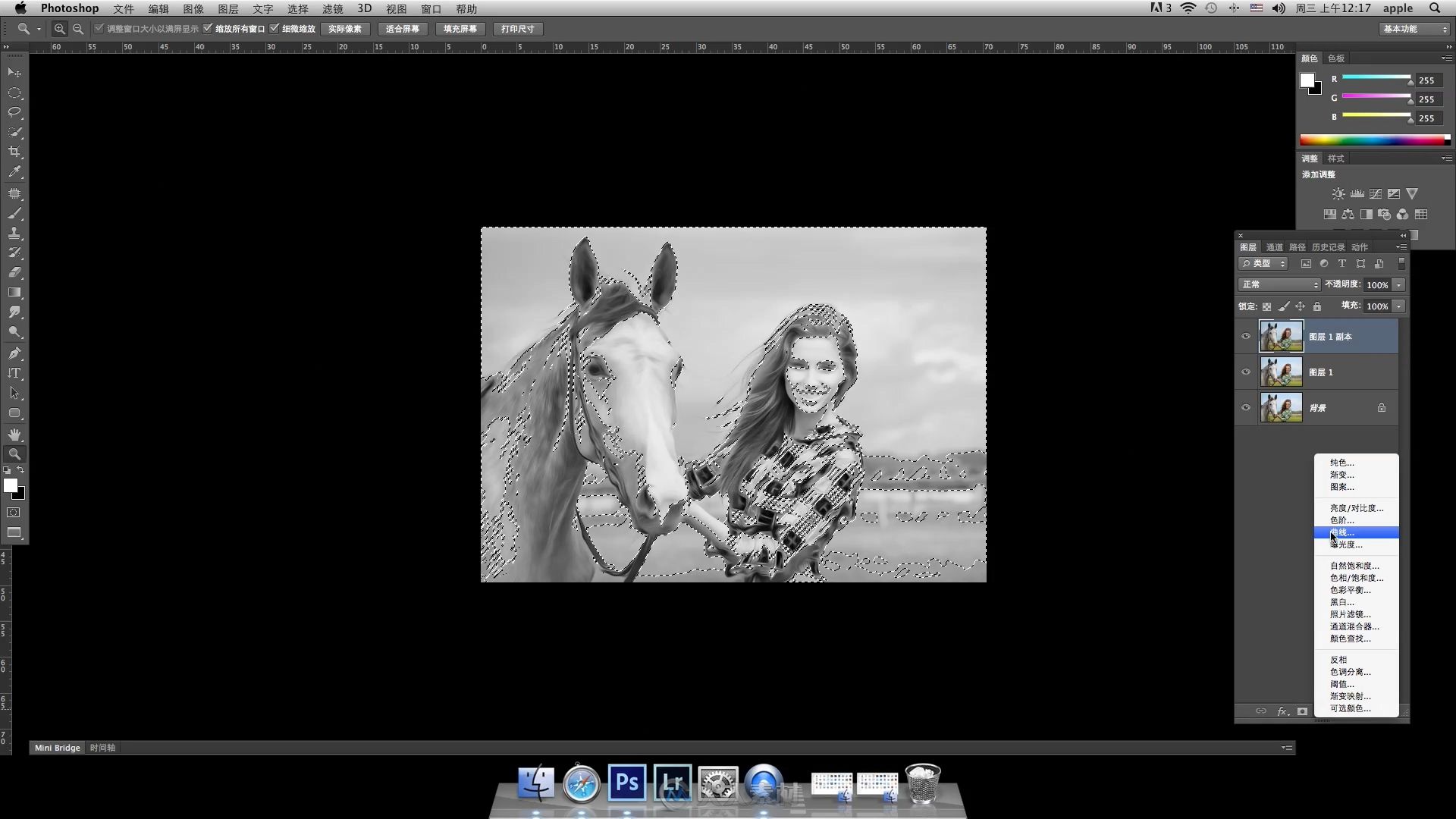Click the add layer style fx icon
Viewport: 1456px width, 819px height.
tap(1282, 711)
